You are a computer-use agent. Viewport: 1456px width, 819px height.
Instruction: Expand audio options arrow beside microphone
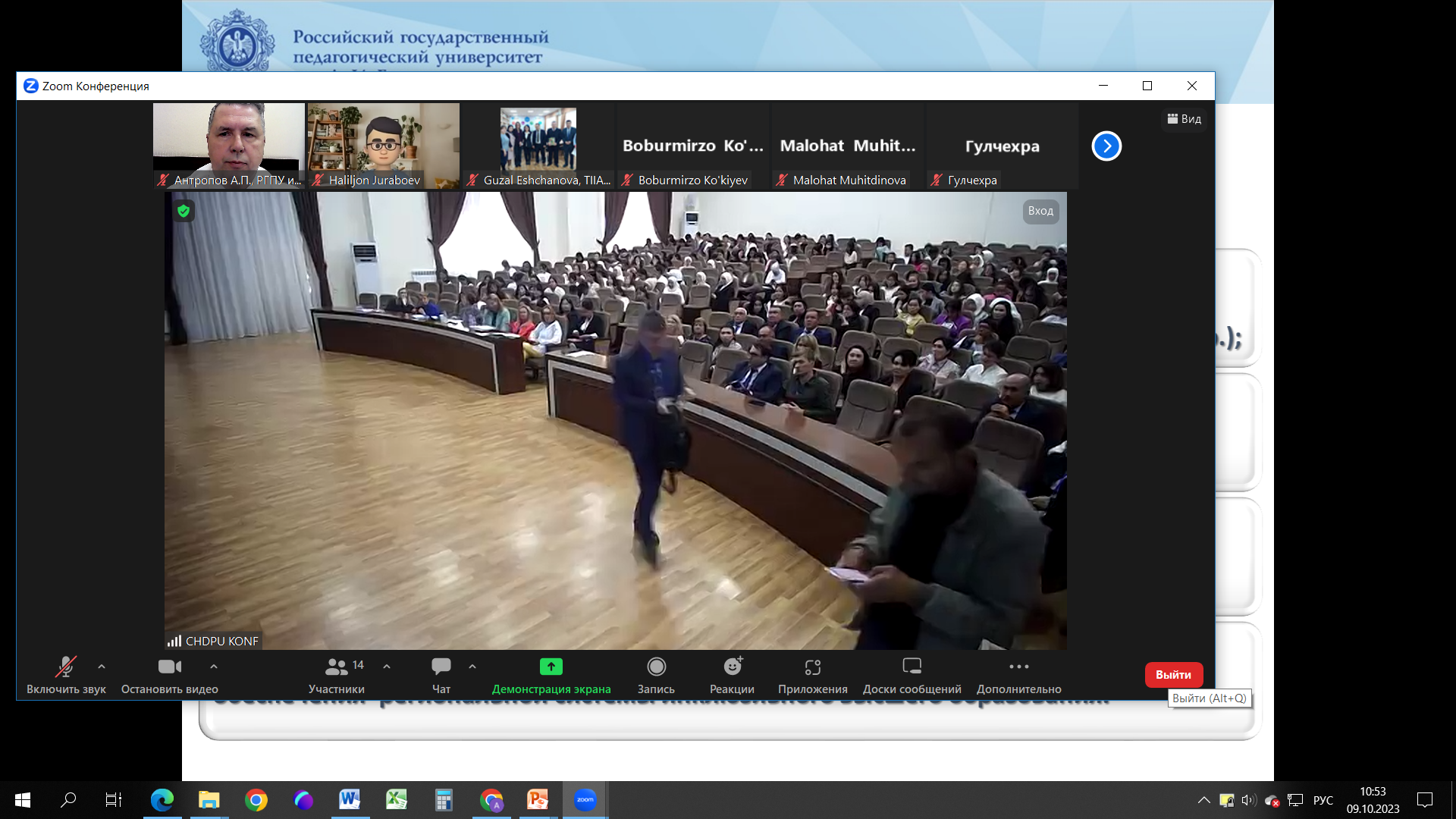tap(102, 667)
